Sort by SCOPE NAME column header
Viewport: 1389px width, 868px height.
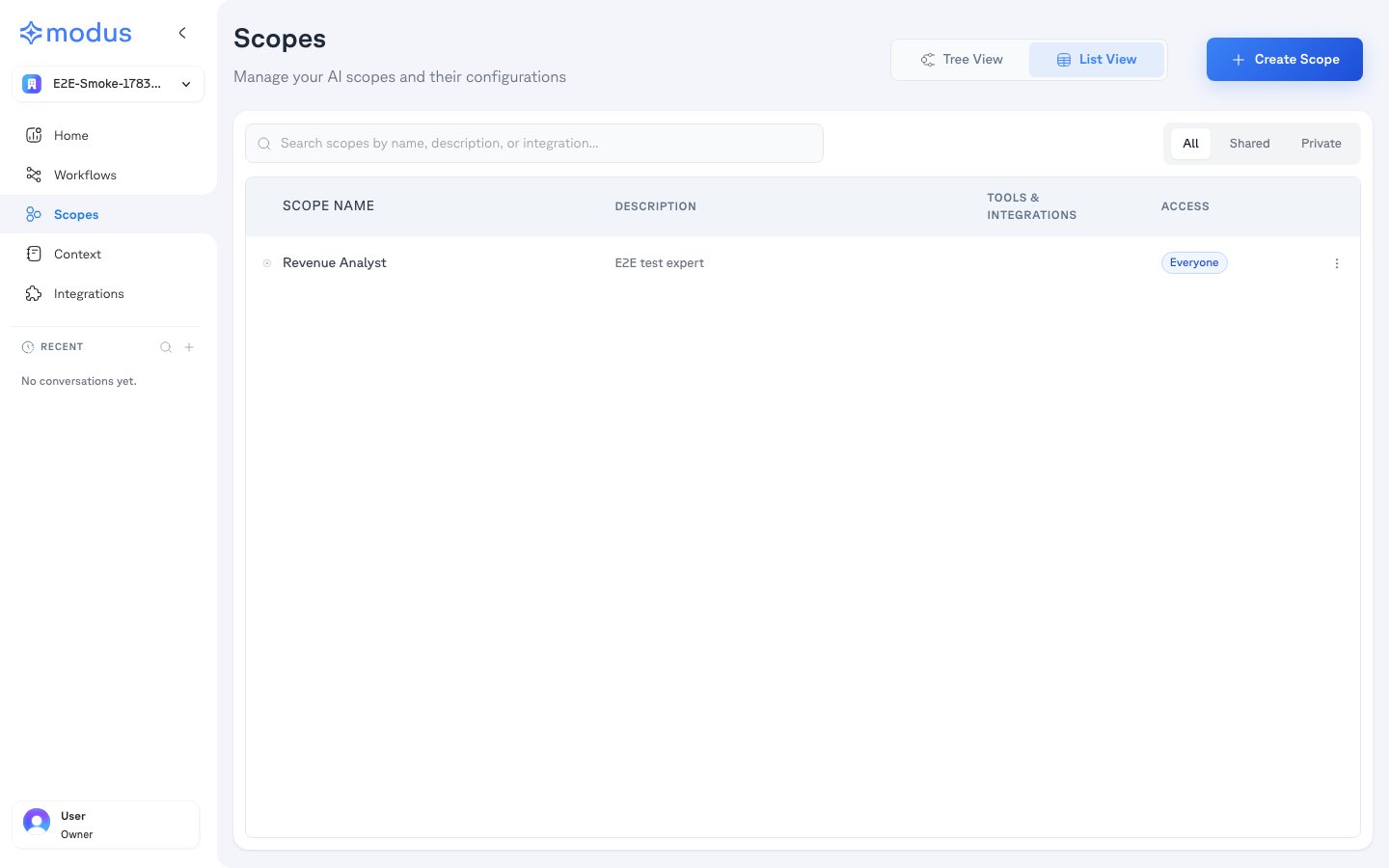(x=328, y=206)
